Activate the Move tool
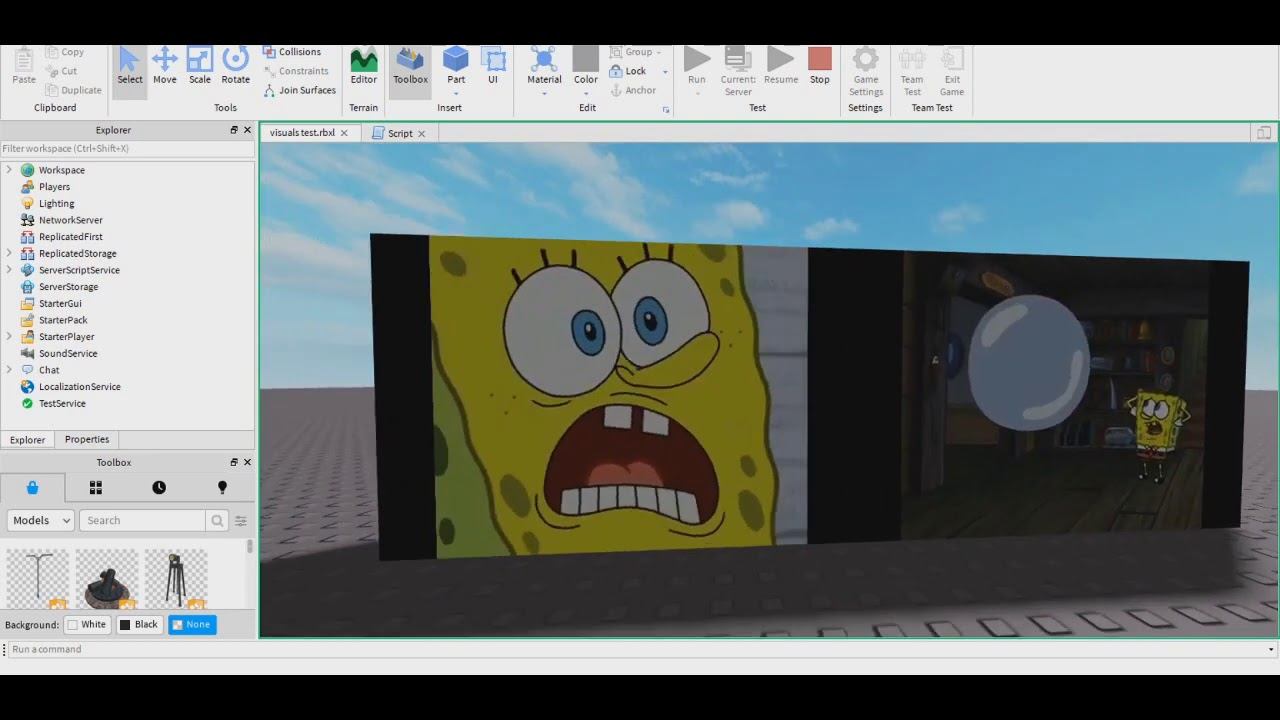The image size is (1280, 720). click(165, 67)
